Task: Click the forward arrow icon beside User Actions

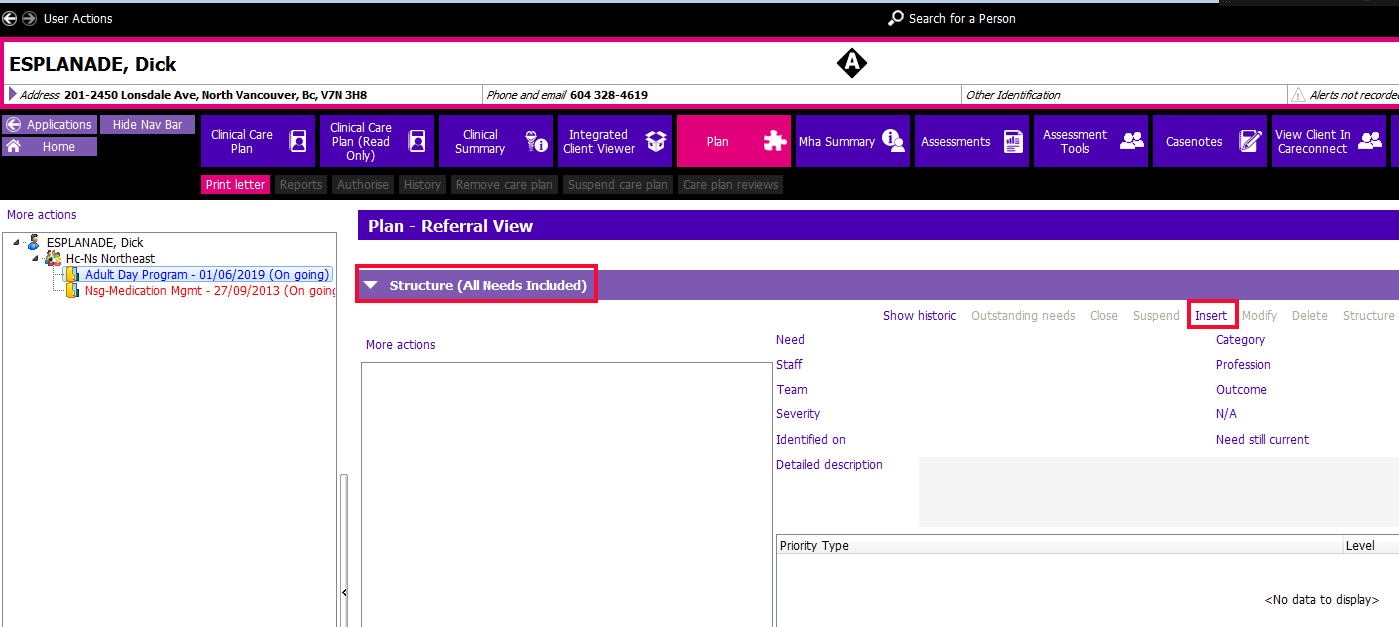Action: pyautogui.click(x=29, y=18)
